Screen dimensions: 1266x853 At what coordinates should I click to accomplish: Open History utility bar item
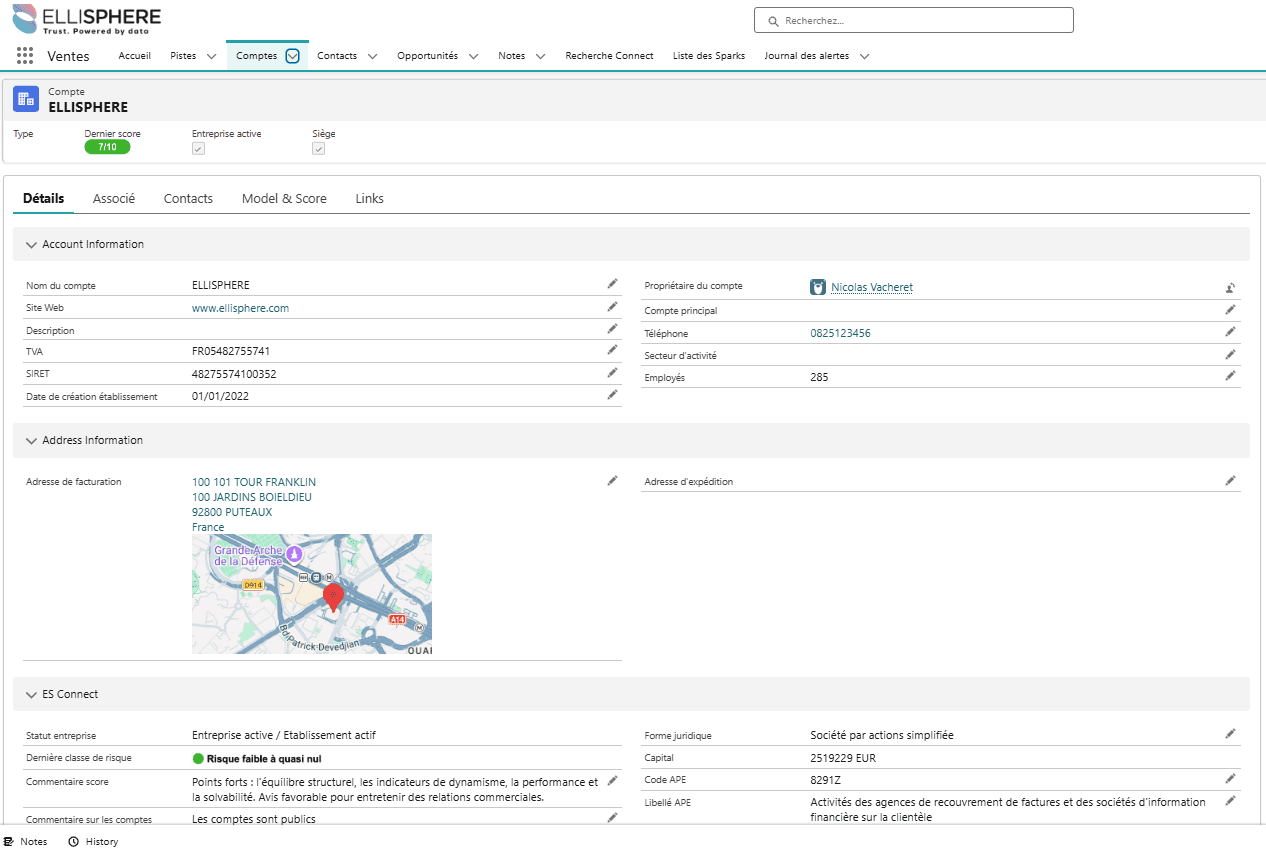[x=93, y=841]
